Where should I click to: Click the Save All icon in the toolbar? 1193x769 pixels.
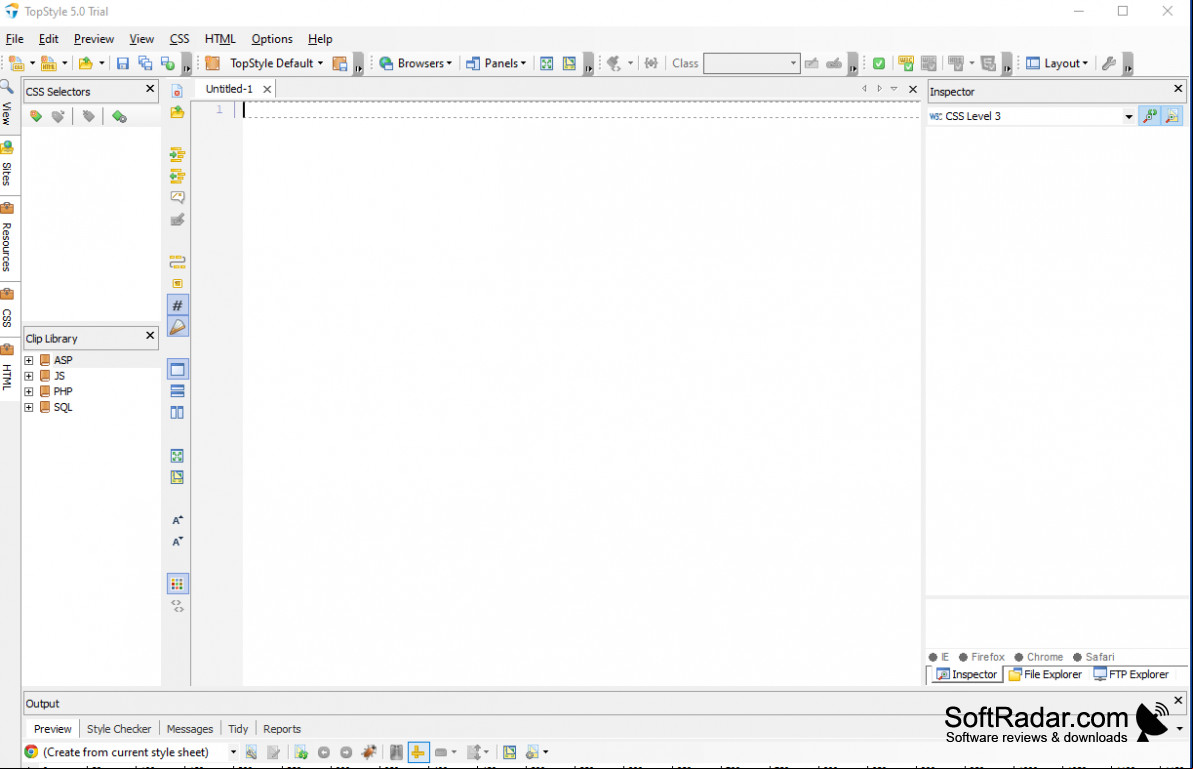(145, 63)
